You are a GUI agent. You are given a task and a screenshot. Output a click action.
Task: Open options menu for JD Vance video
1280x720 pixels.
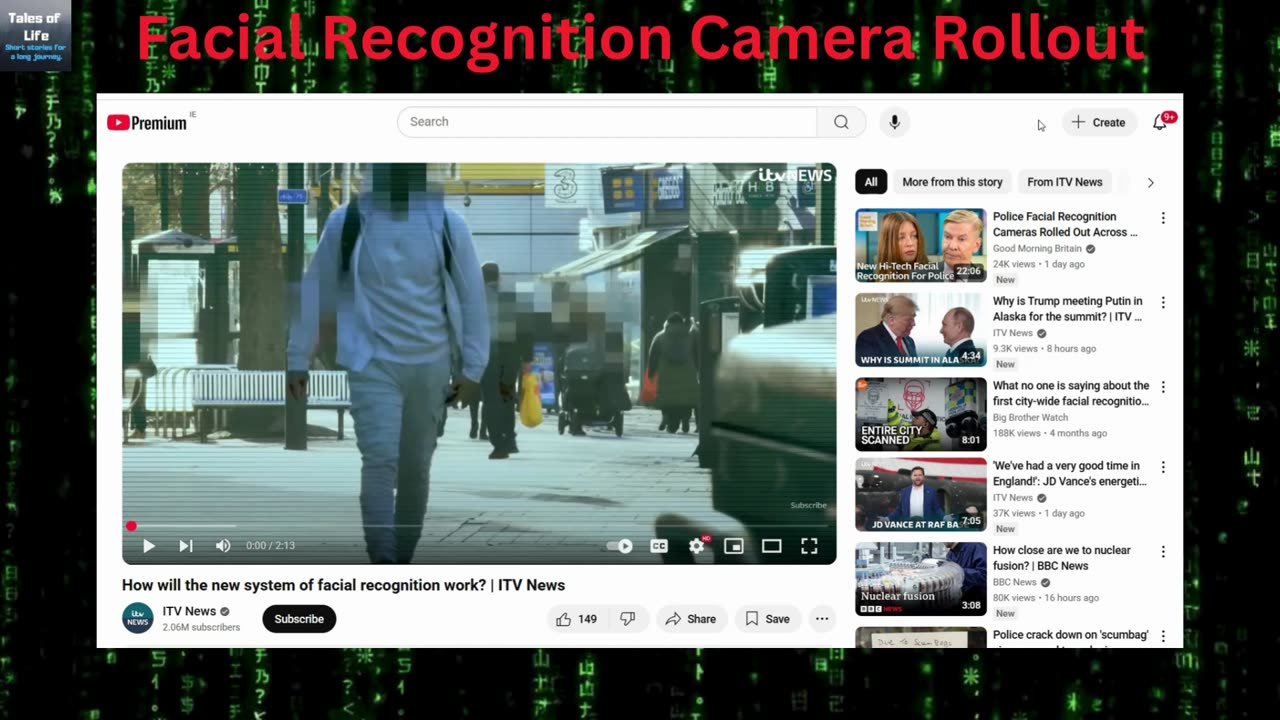pos(1163,467)
